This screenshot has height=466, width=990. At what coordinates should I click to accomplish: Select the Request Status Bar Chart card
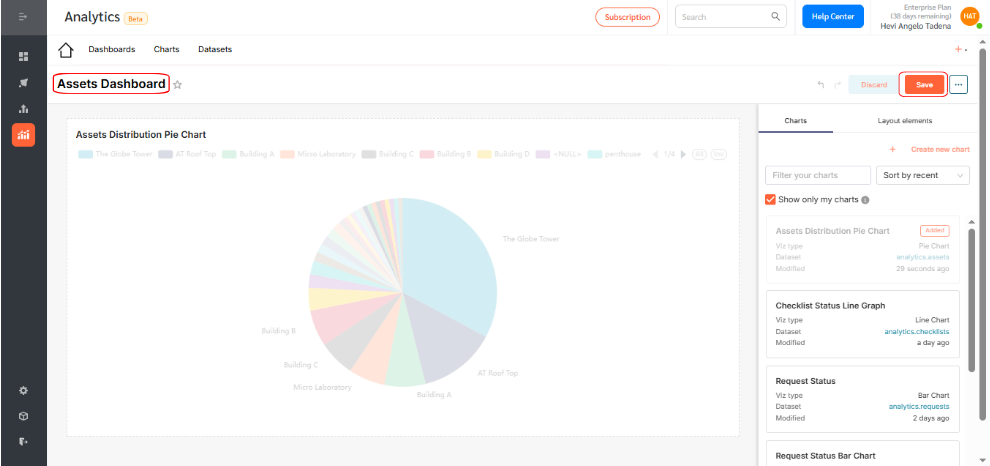[x=862, y=453]
